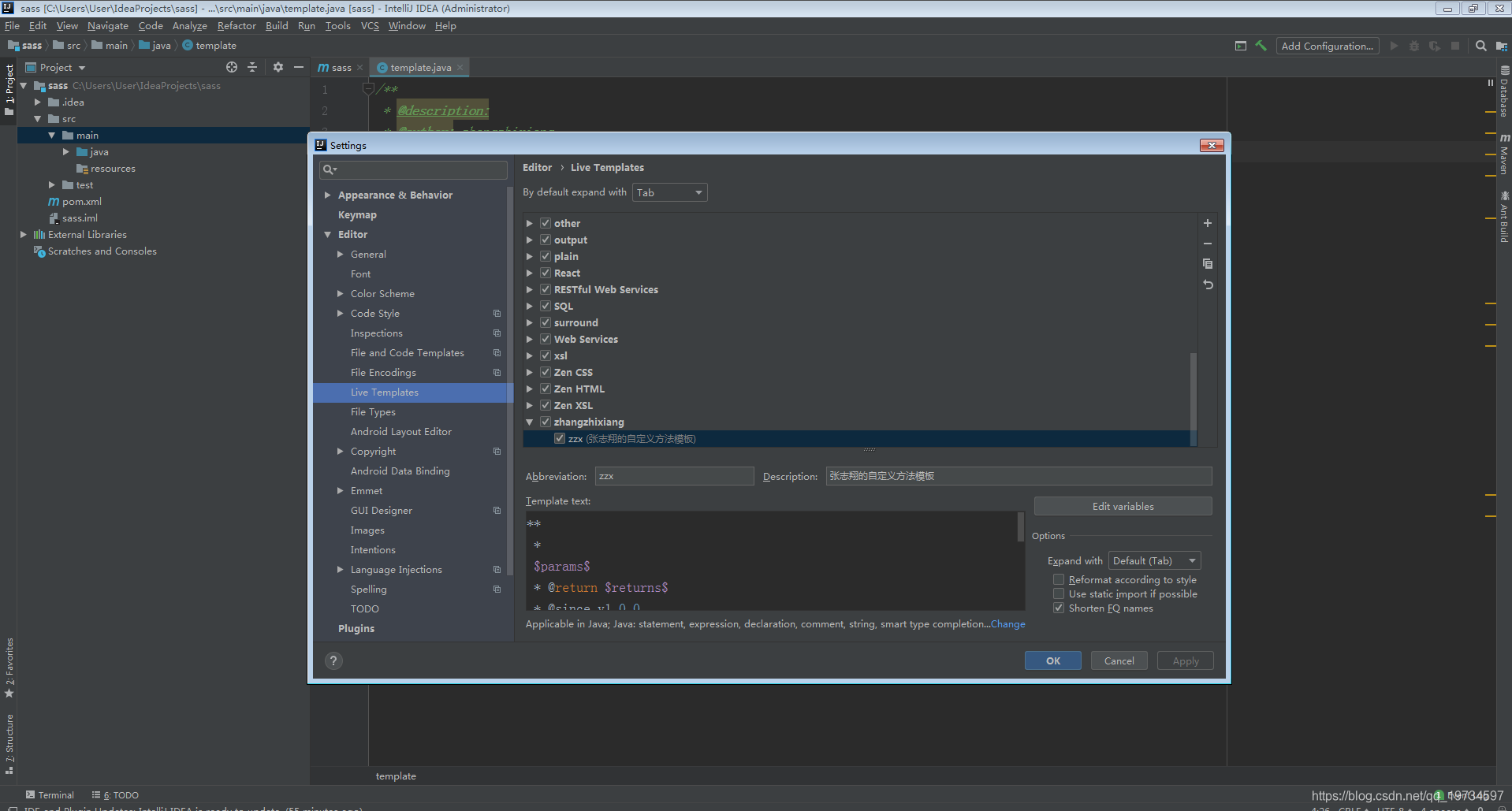This screenshot has height=811, width=1512.
Task: Toggle Shorten FQ names checkbox
Action: coord(1059,608)
